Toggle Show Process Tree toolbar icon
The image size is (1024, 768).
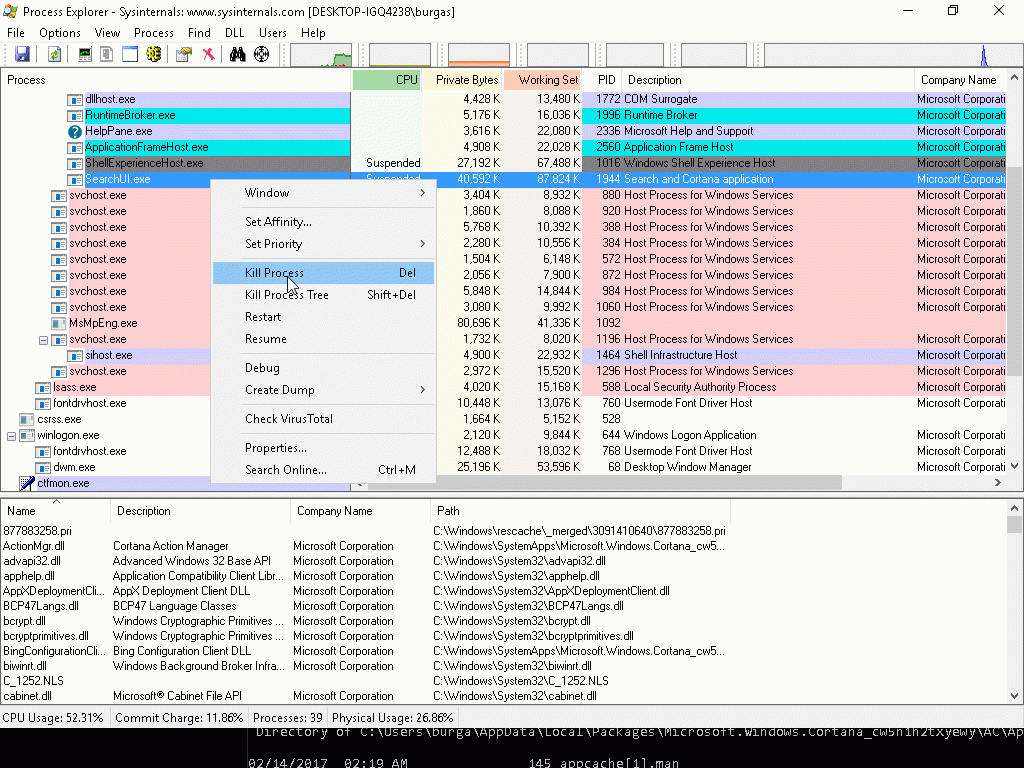point(106,54)
